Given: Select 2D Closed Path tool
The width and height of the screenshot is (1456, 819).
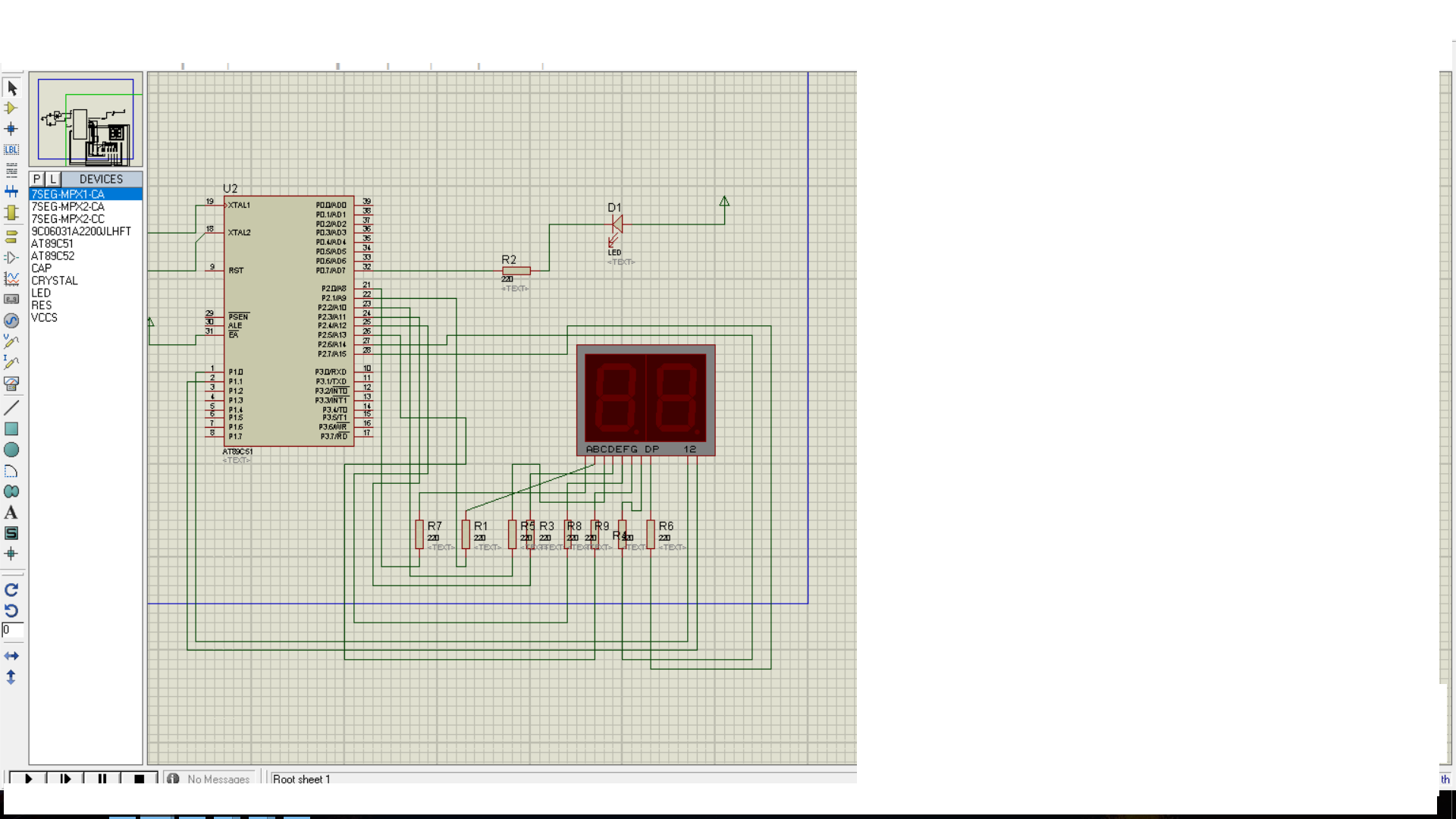Looking at the screenshot, I should point(11,491).
